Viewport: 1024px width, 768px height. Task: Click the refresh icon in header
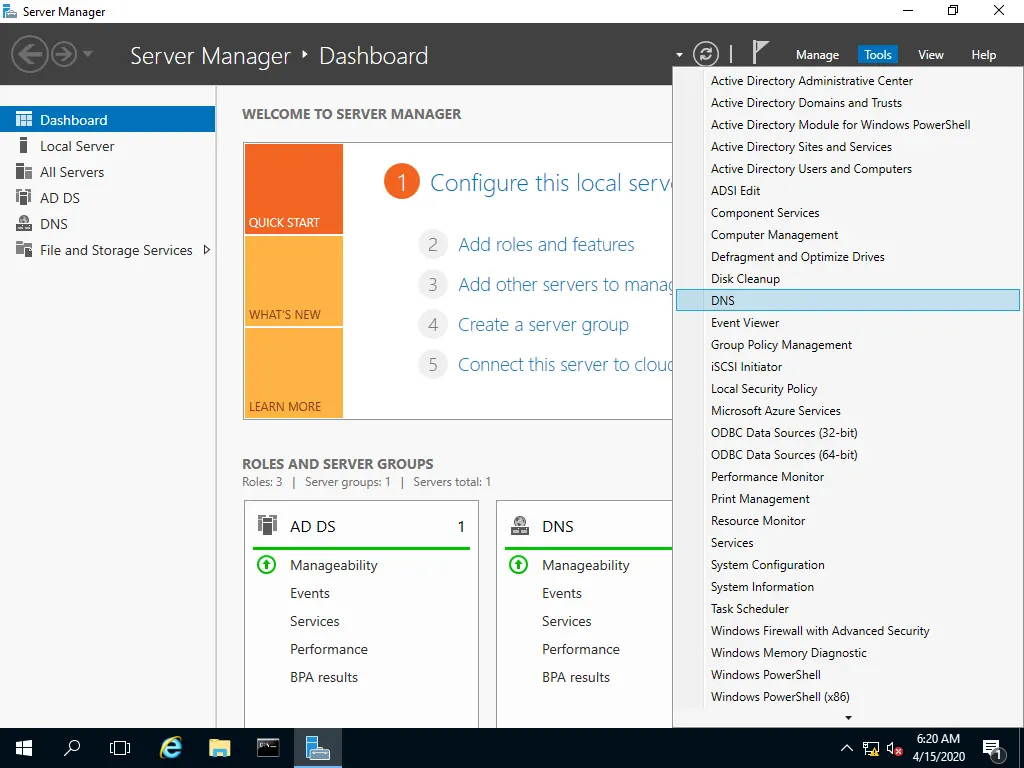705,54
